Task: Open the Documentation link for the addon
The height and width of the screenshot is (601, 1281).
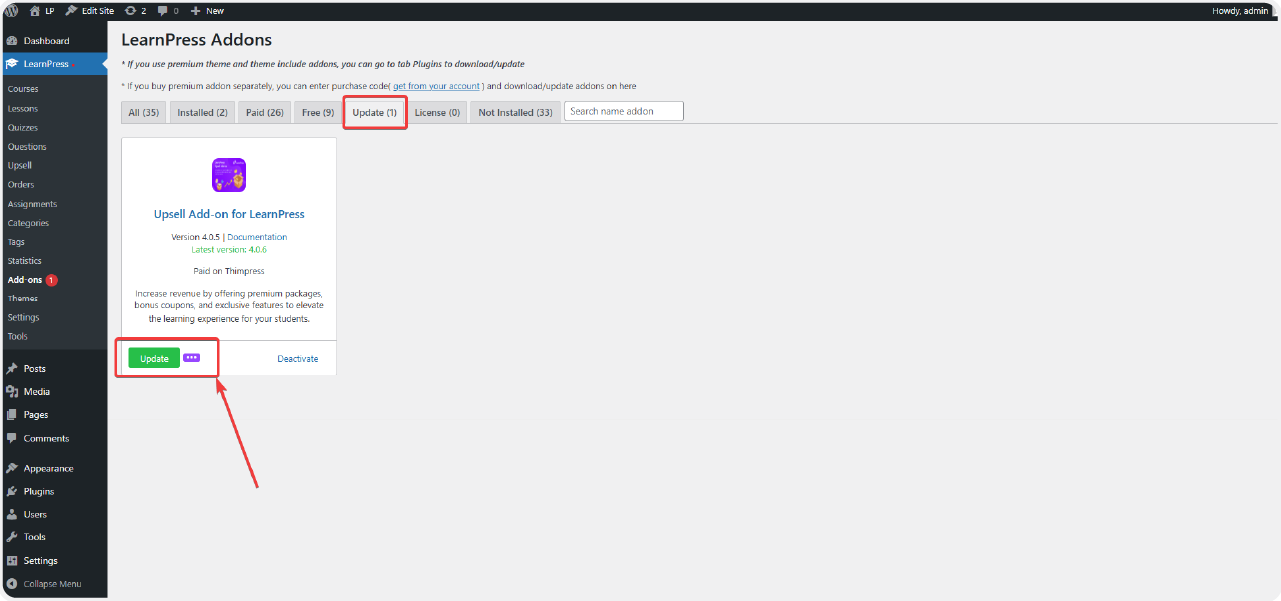Action: [x=257, y=237]
